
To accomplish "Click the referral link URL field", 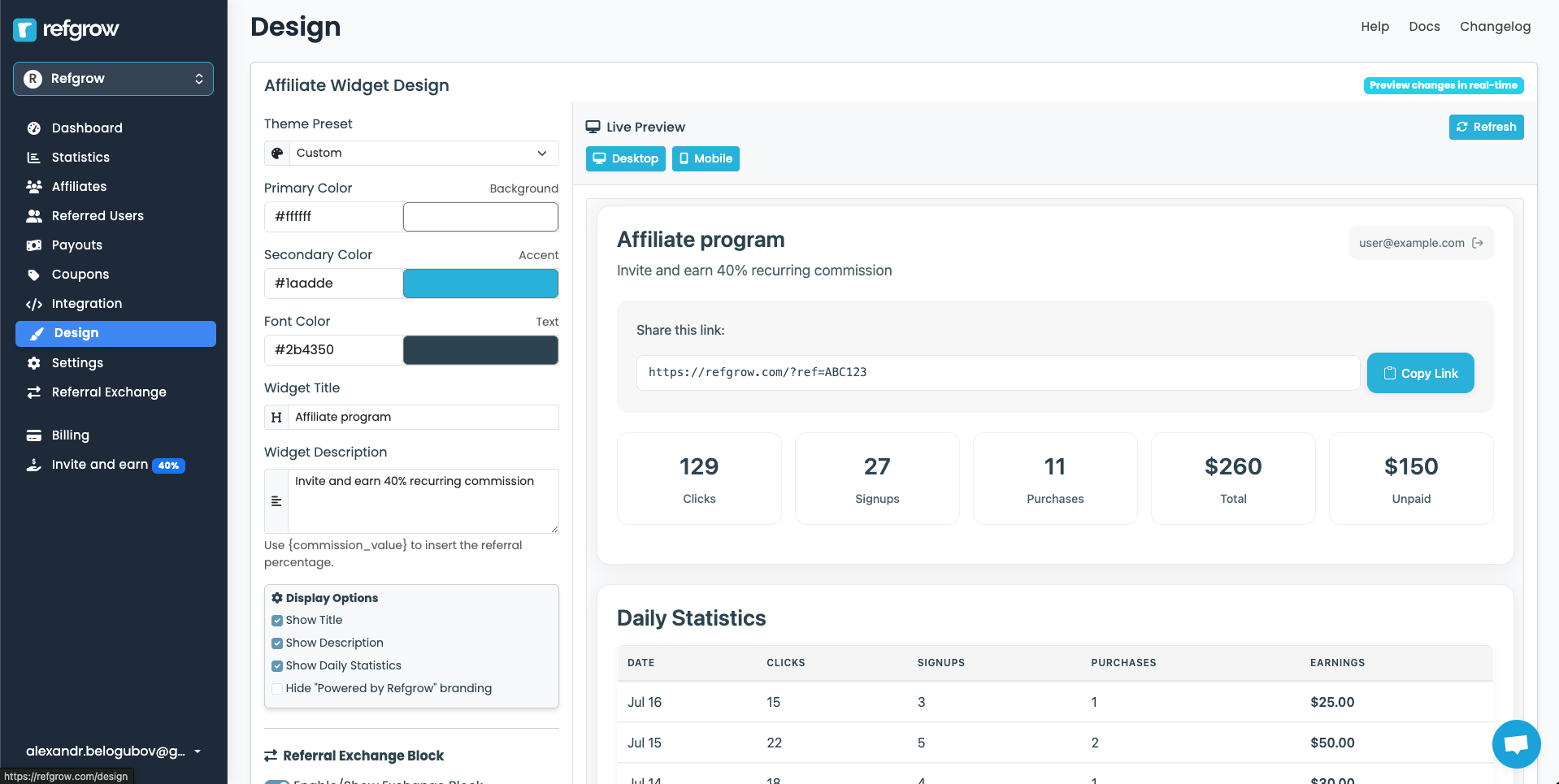I will (x=998, y=373).
